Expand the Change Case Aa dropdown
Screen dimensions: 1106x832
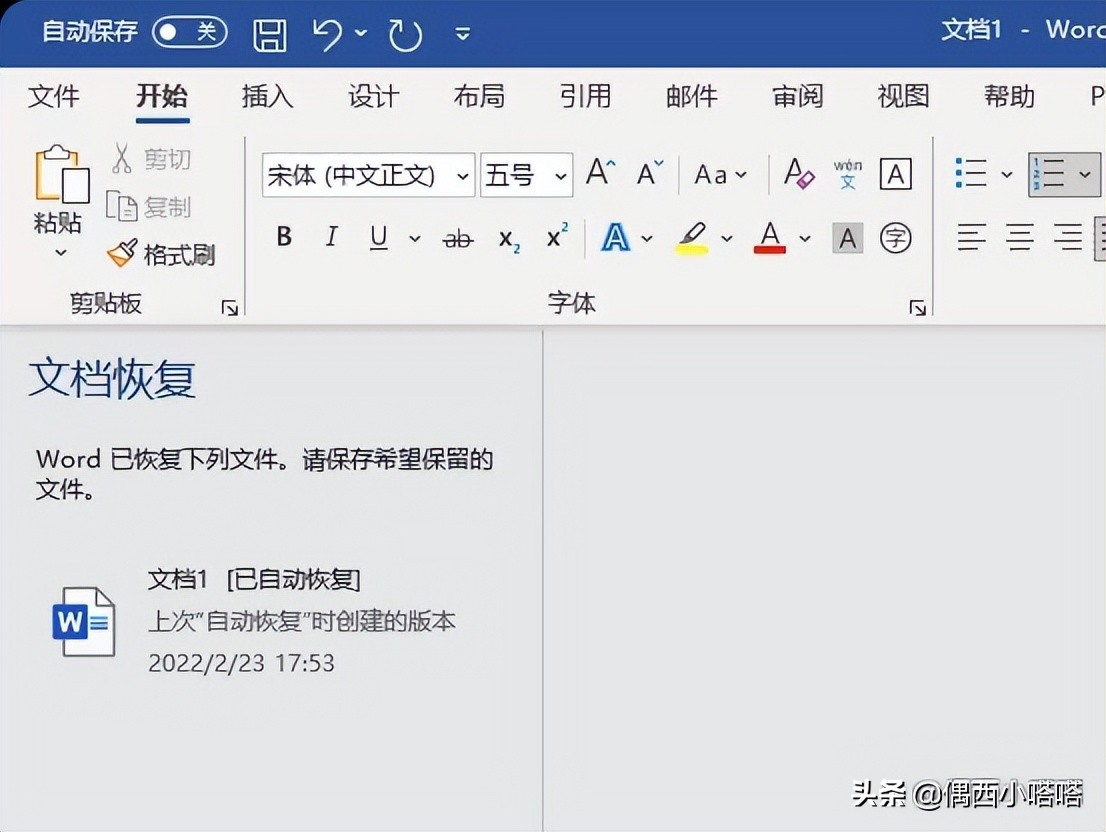click(721, 175)
